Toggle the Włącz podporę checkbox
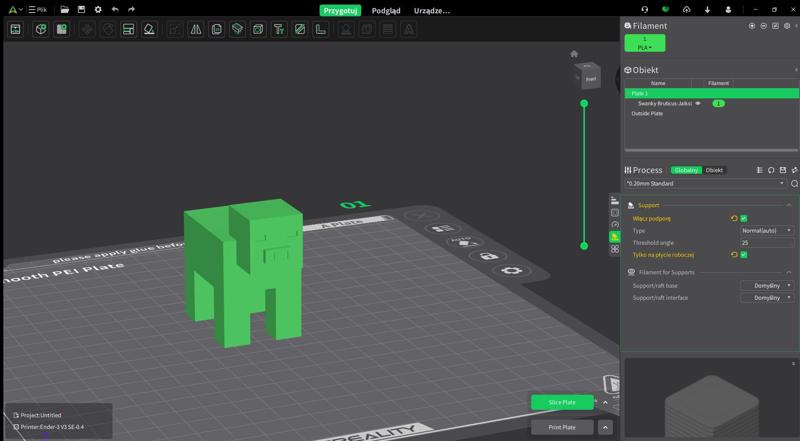This screenshot has width=800, height=441. click(743, 218)
